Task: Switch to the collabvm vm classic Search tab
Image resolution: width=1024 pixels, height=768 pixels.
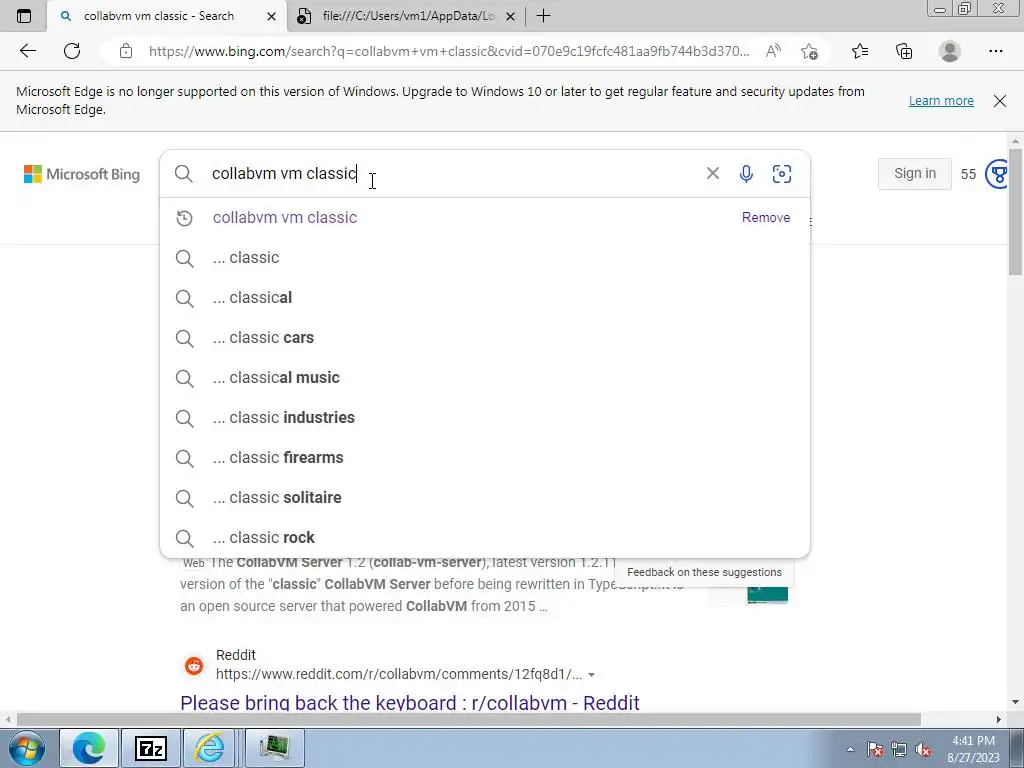Action: coord(167,16)
